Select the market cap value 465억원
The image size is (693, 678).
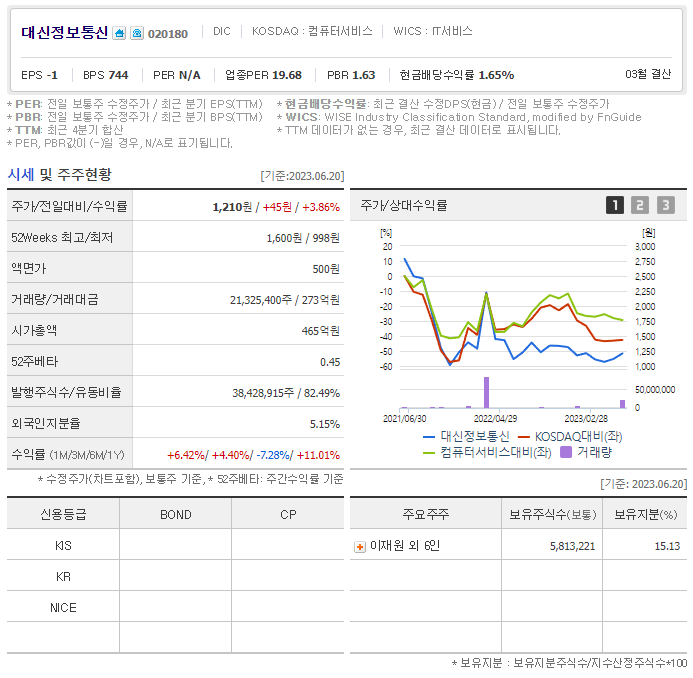pyautogui.click(x=320, y=331)
